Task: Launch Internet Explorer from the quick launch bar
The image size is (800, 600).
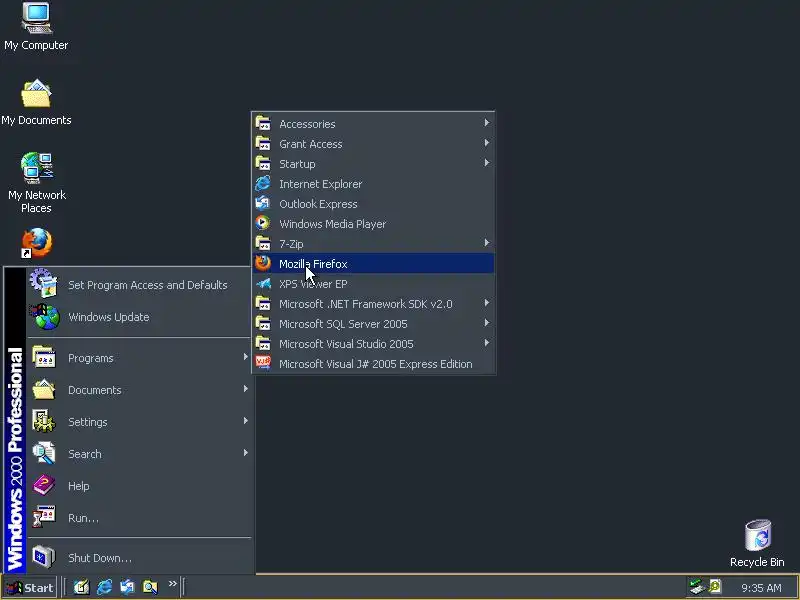Action: click(x=104, y=587)
